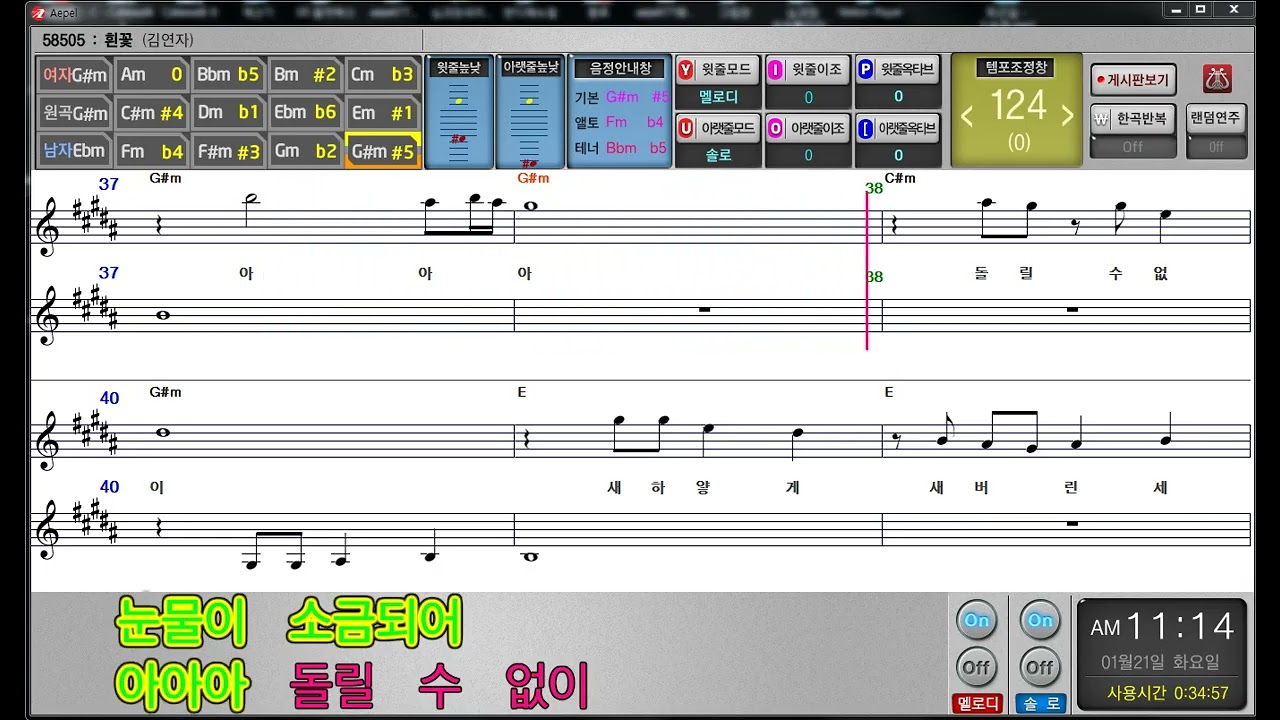Click the 게시판보기 button
This screenshot has height=720, width=1280.
coord(1133,79)
